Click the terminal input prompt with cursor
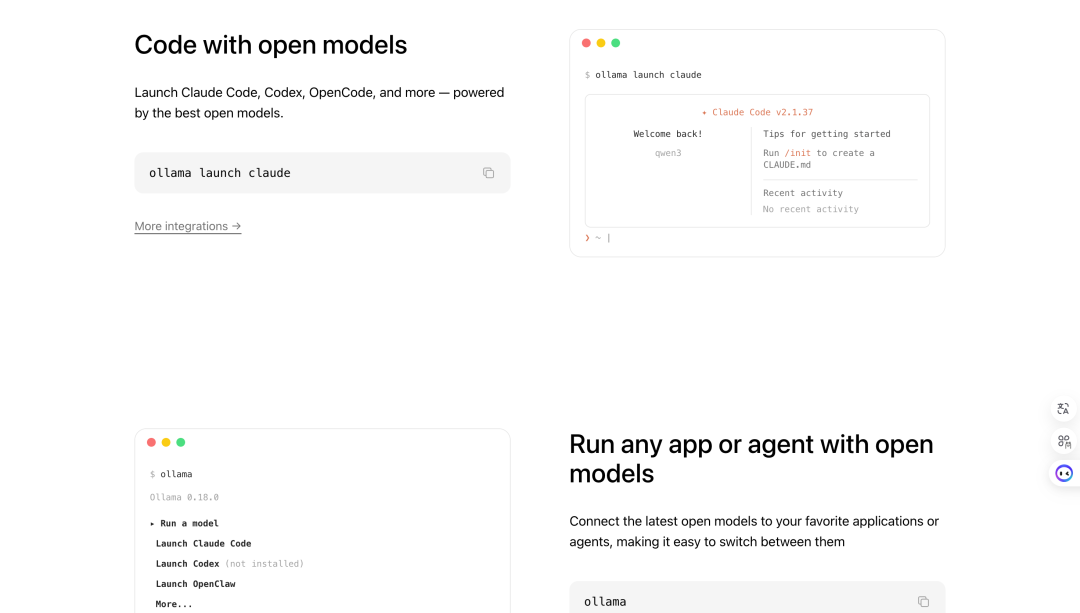This screenshot has width=1080, height=613. tap(598, 238)
